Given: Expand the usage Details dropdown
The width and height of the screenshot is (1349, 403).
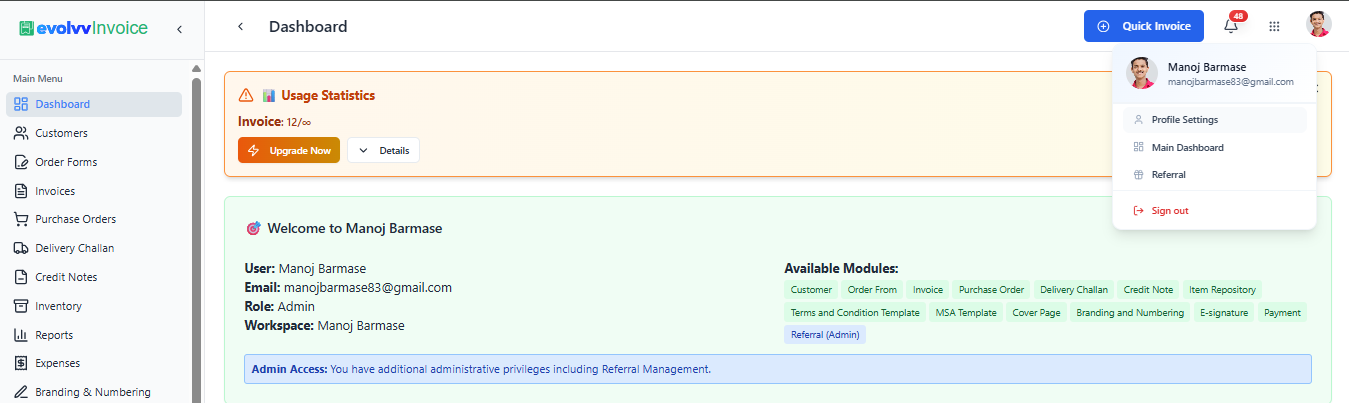Looking at the screenshot, I should pyautogui.click(x=384, y=150).
